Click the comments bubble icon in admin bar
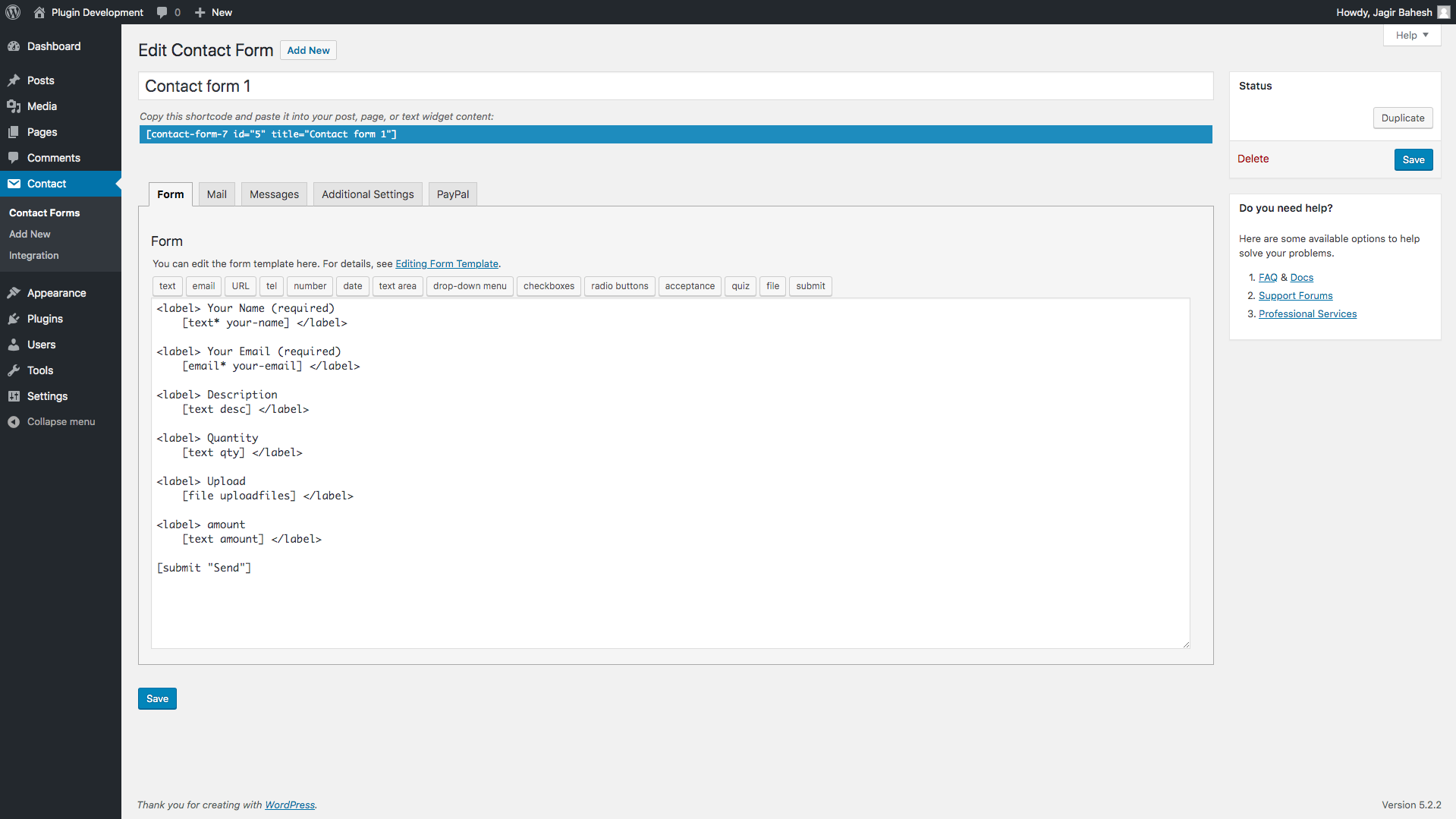 click(162, 12)
